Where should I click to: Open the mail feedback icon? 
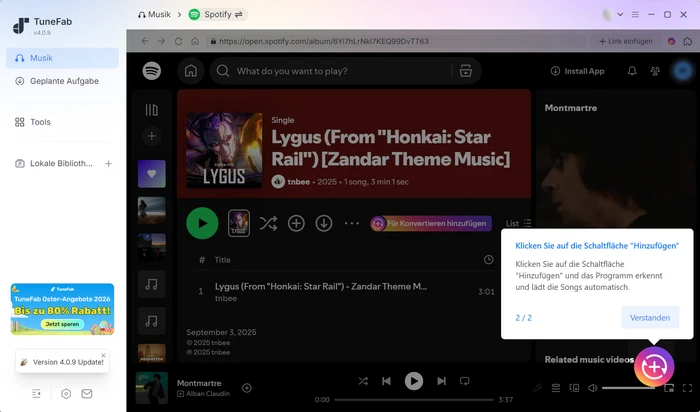point(87,393)
